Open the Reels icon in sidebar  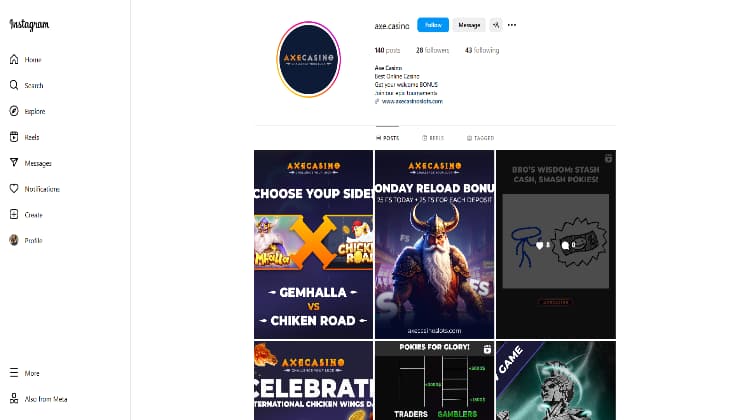[14, 137]
